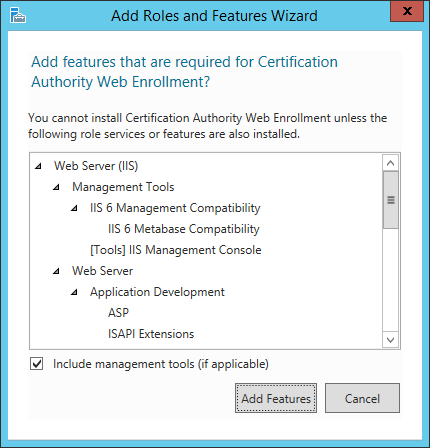Select IIS 6 Metabase Compatibility item
The height and width of the screenshot is (448, 430).
[x=184, y=229]
